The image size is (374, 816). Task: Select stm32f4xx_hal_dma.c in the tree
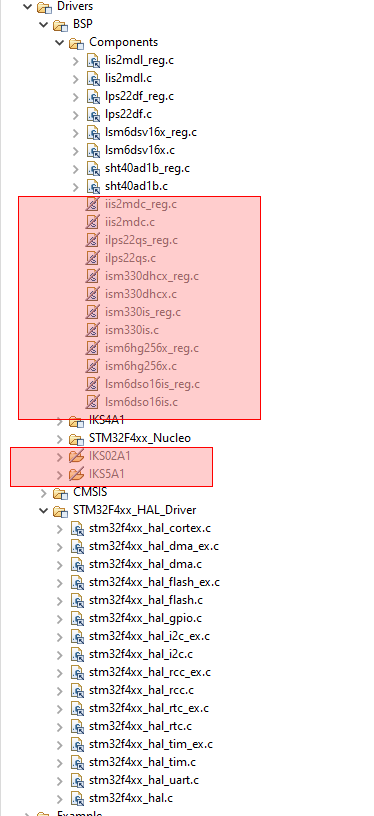(146, 565)
